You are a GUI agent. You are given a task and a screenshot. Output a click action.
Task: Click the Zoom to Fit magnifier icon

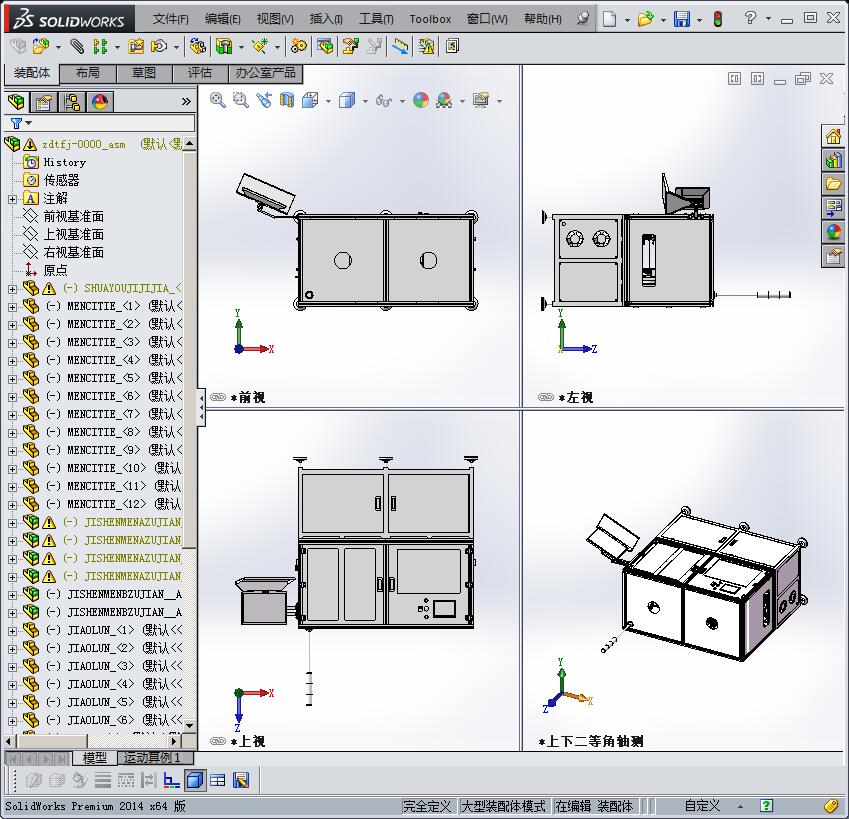click(x=218, y=100)
